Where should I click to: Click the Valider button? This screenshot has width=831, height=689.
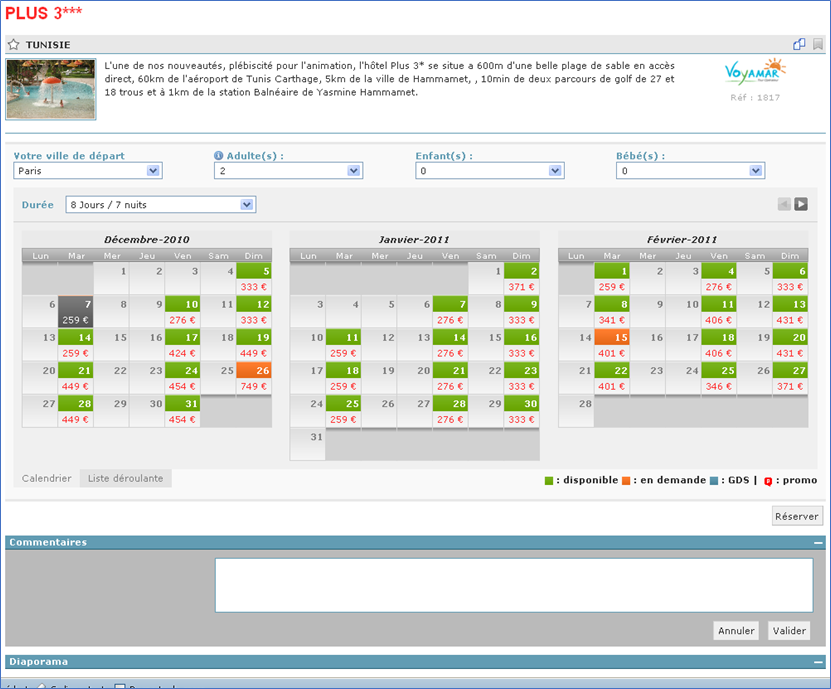pos(788,631)
